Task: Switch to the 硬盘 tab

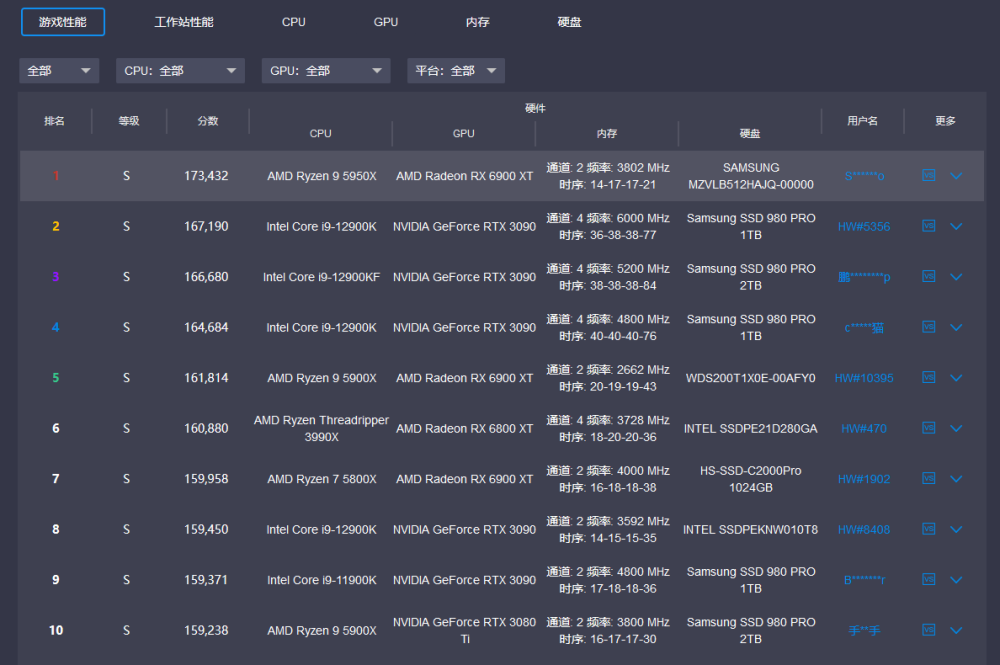Action: [570, 22]
